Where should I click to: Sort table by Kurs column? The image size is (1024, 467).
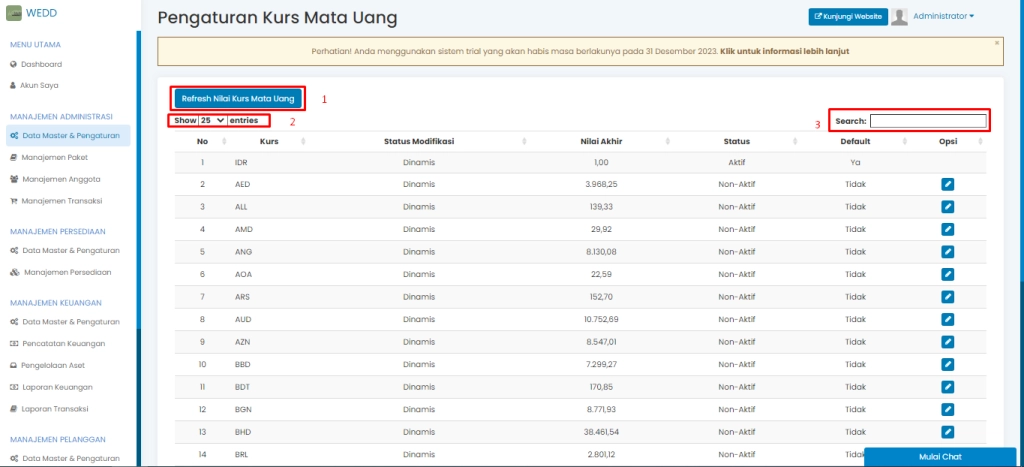[x=269, y=142]
